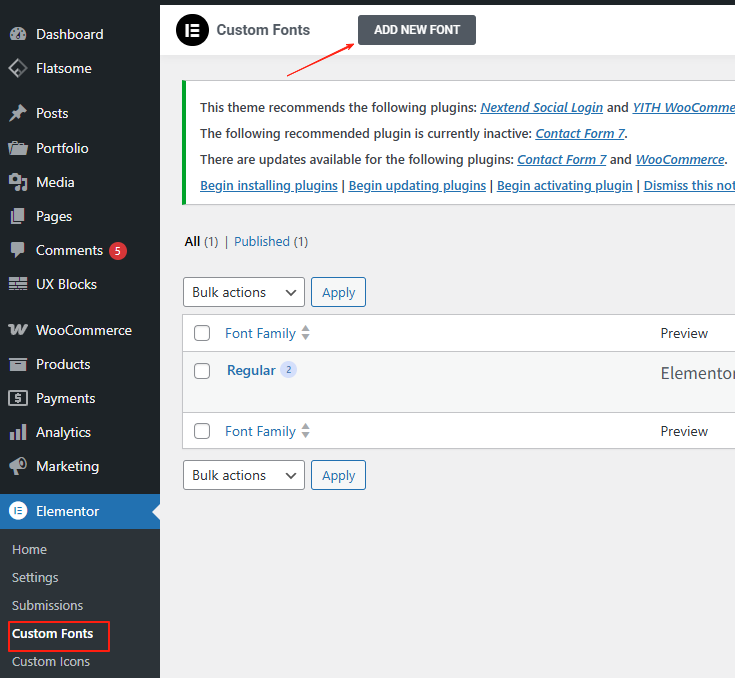This screenshot has height=678, width=735.
Task: Click the WooCommerce logo icon
Action: [x=18, y=330]
